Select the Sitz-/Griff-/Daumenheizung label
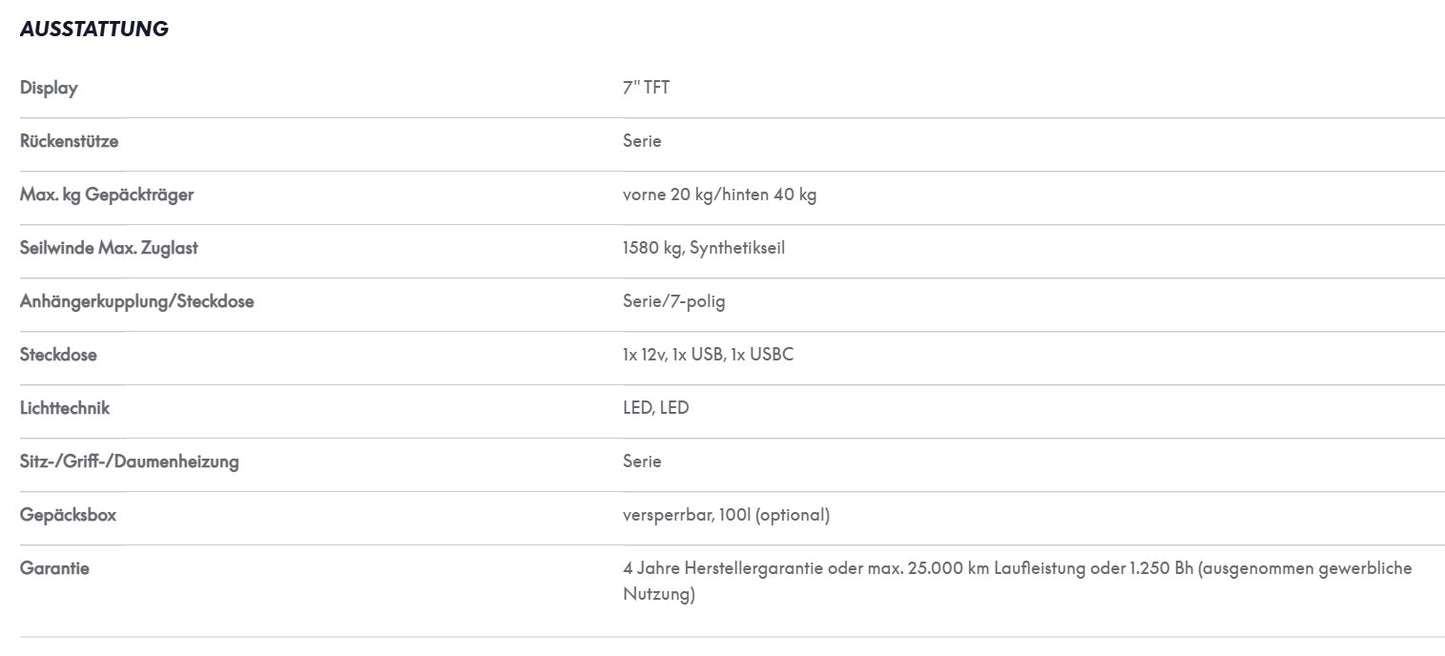 click(129, 462)
